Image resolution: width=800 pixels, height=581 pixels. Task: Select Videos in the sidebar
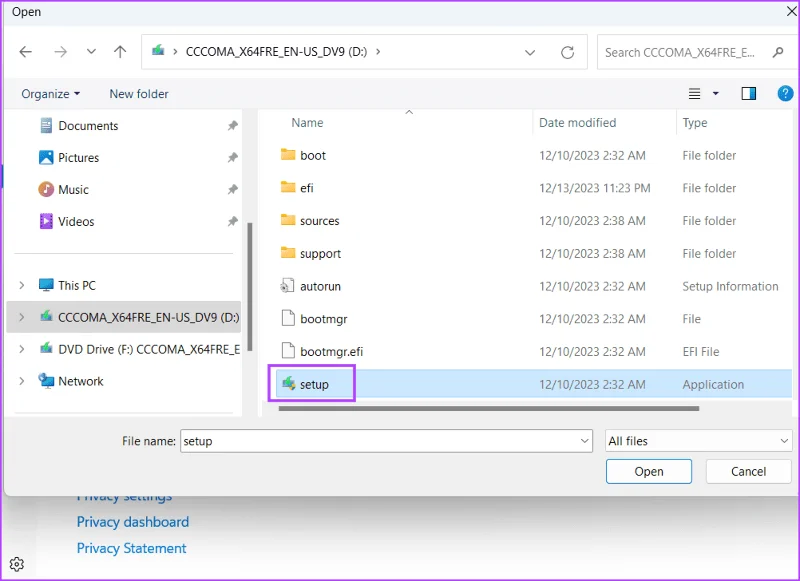tap(76, 221)
